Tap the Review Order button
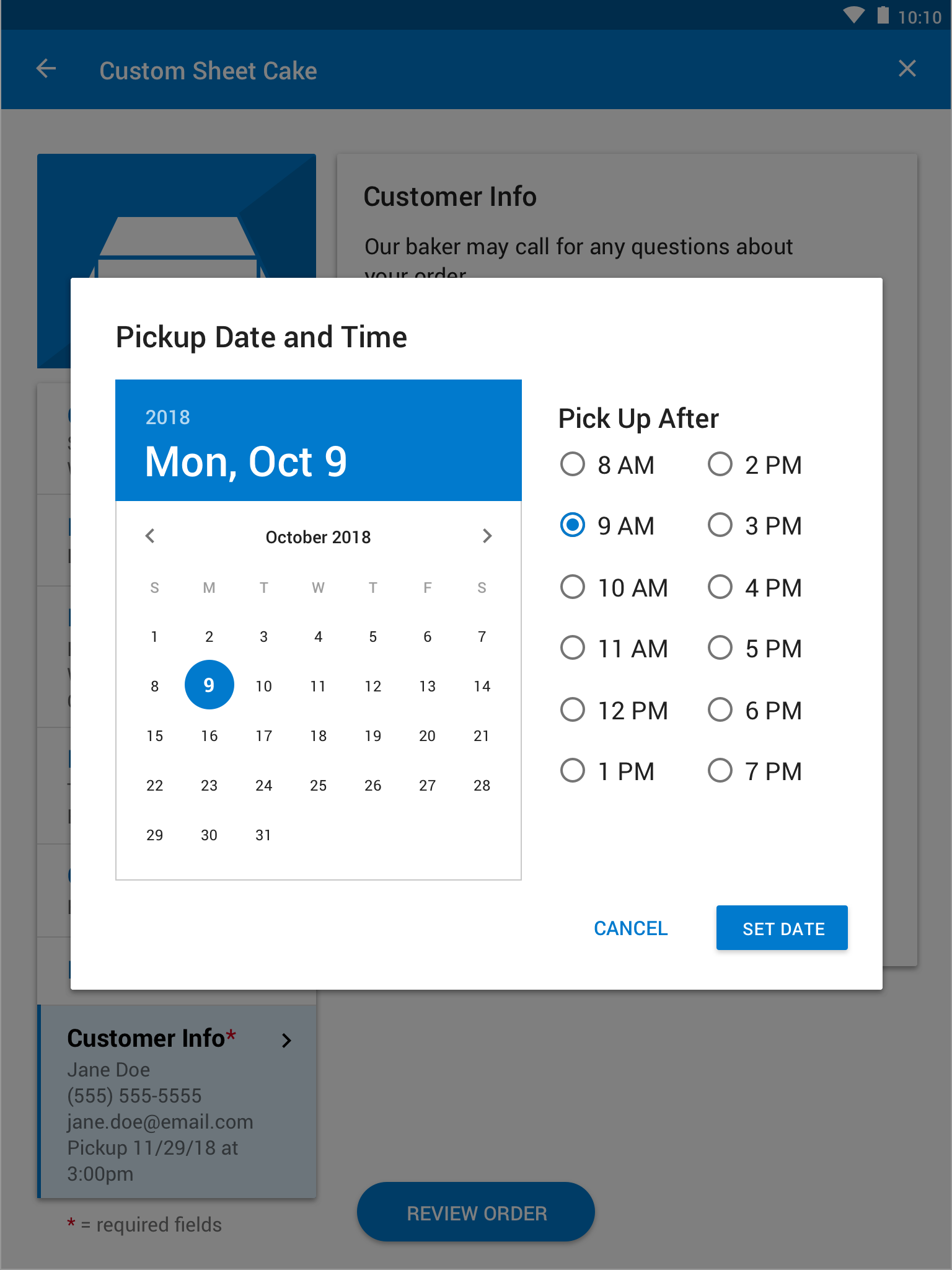This screenshot has width=952, height=1270. (x=476, y=1212)
